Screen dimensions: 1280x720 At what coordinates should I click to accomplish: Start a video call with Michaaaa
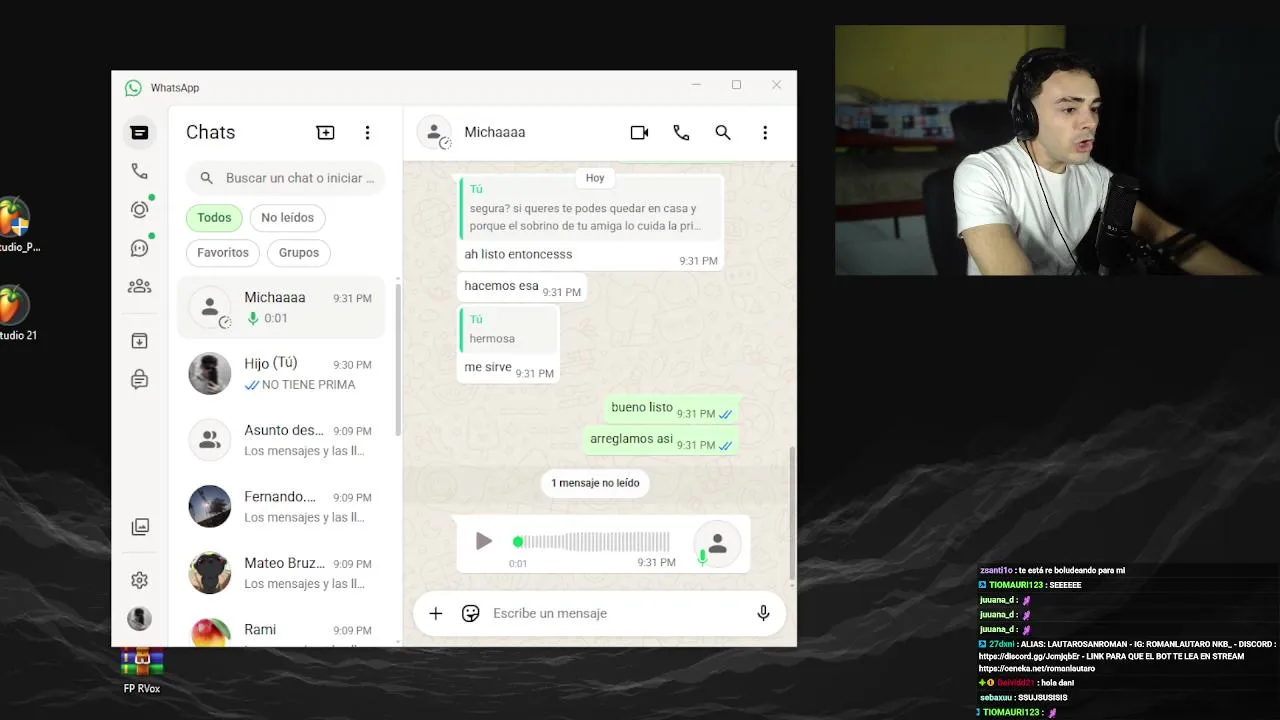(639, 132)
